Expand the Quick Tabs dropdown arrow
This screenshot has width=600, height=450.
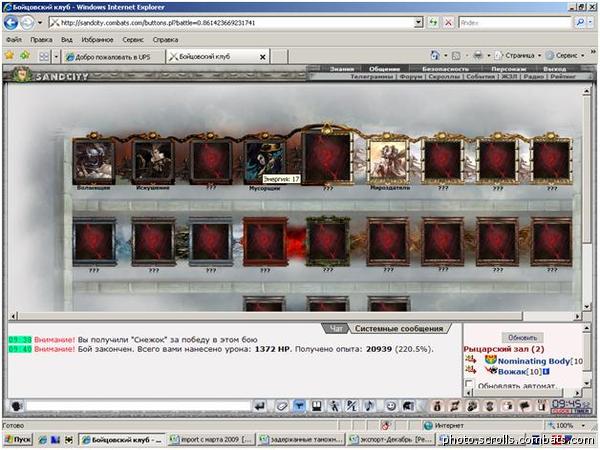click(56, 57)
